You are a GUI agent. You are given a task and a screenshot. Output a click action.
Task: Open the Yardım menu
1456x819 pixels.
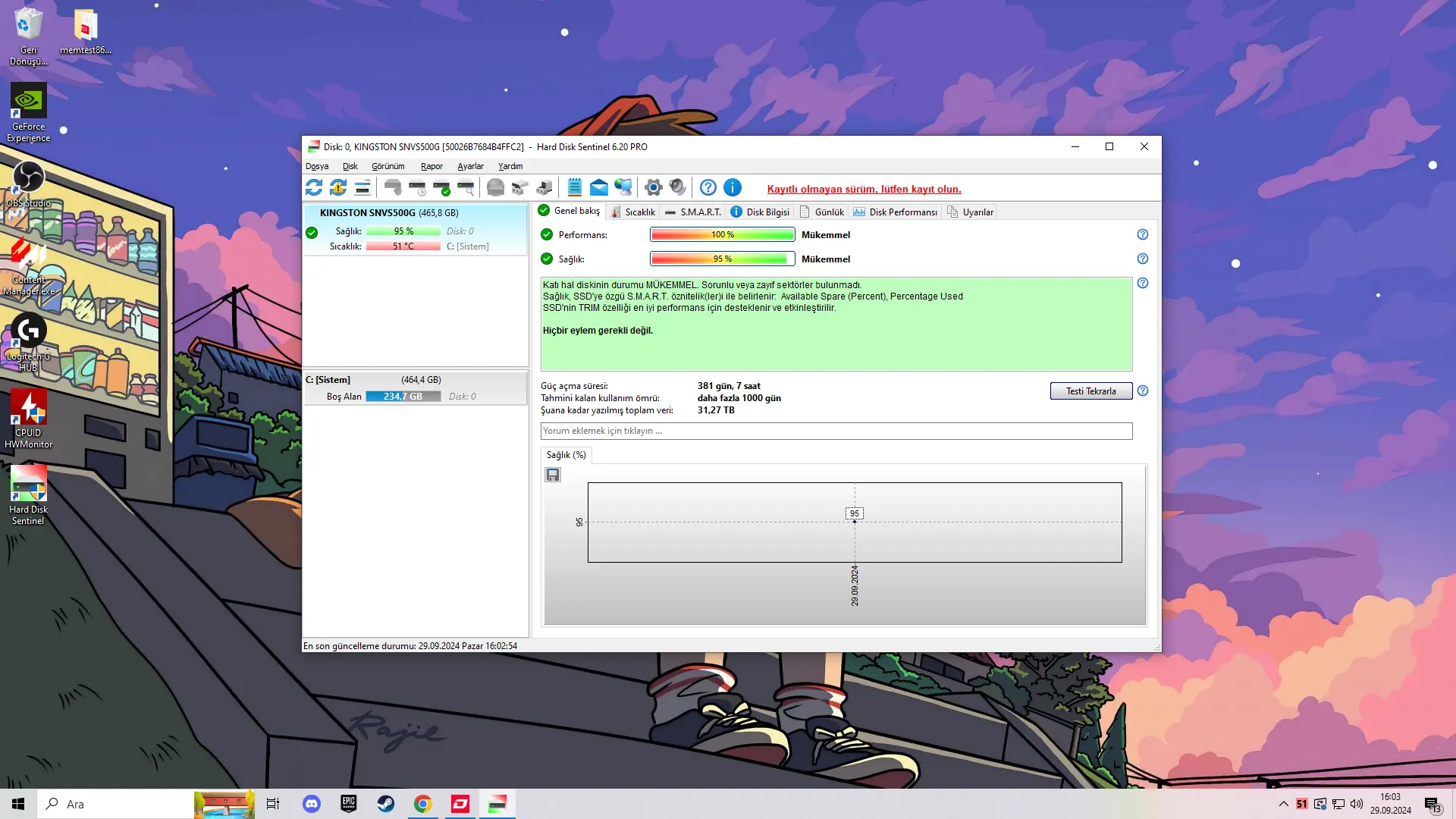point(510,166)
